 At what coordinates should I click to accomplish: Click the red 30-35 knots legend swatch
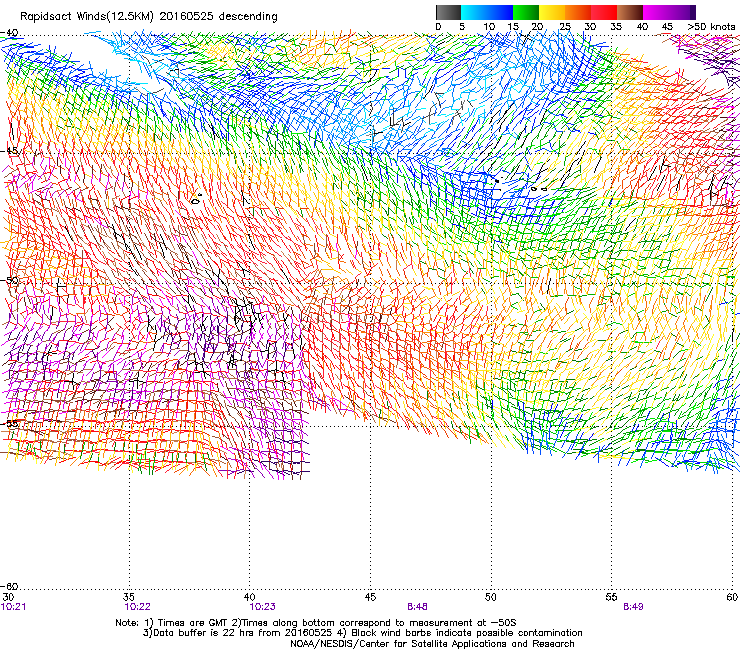[604, 12]
